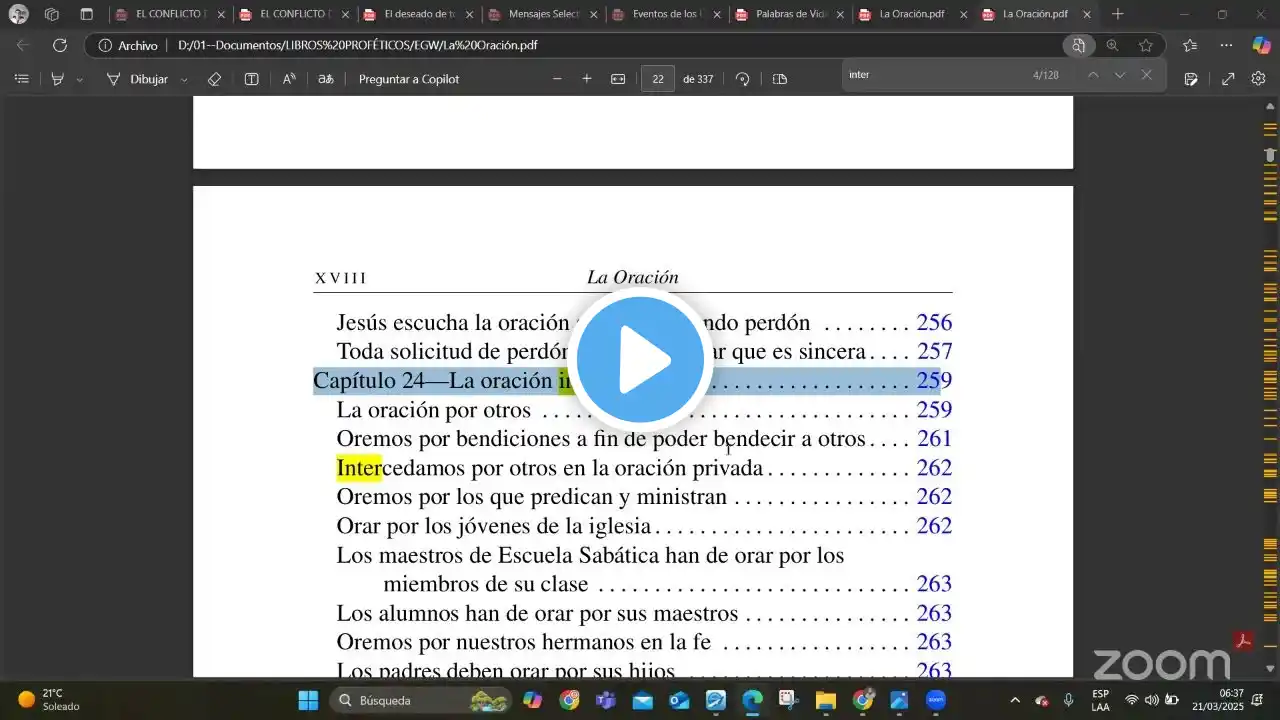Toggle fit to width icon
This screenshot has height=720, width=1280.
618,79
